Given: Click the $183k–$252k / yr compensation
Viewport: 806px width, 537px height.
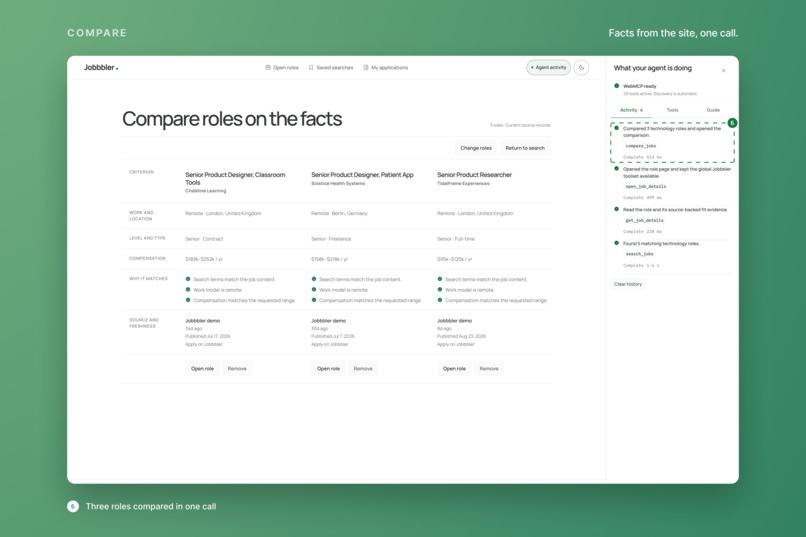Looking at the screenshot, I should coord(204,260).
